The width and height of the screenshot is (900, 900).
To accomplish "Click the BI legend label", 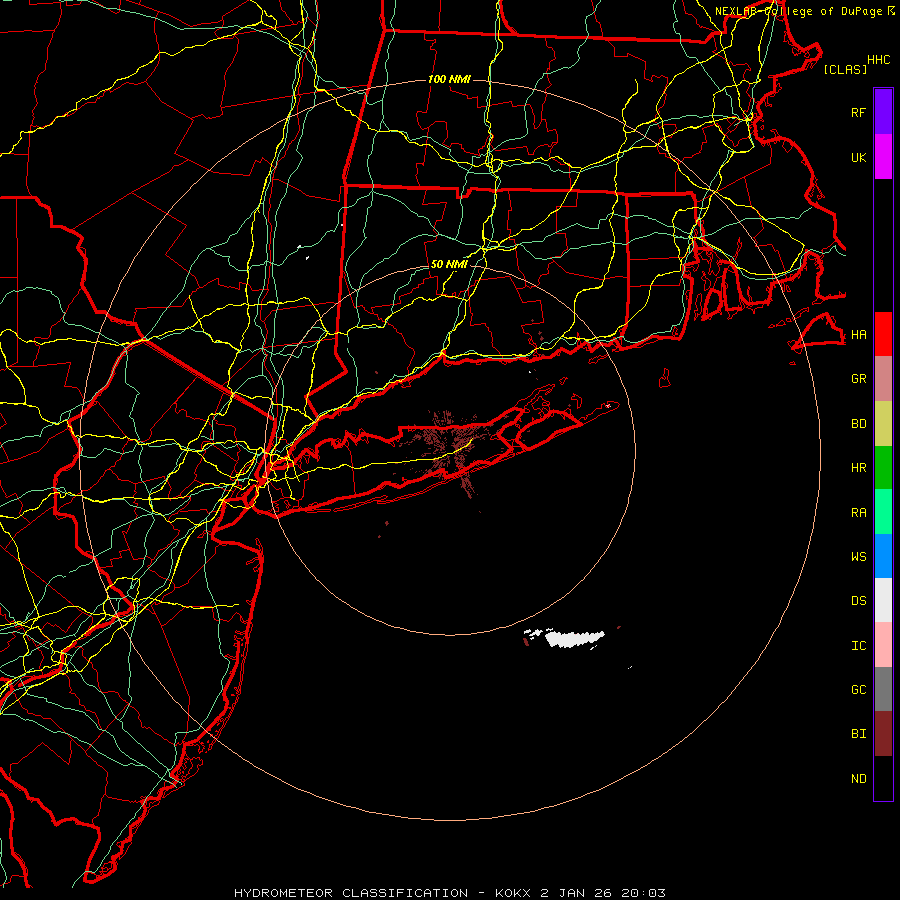I will (858, 734).
